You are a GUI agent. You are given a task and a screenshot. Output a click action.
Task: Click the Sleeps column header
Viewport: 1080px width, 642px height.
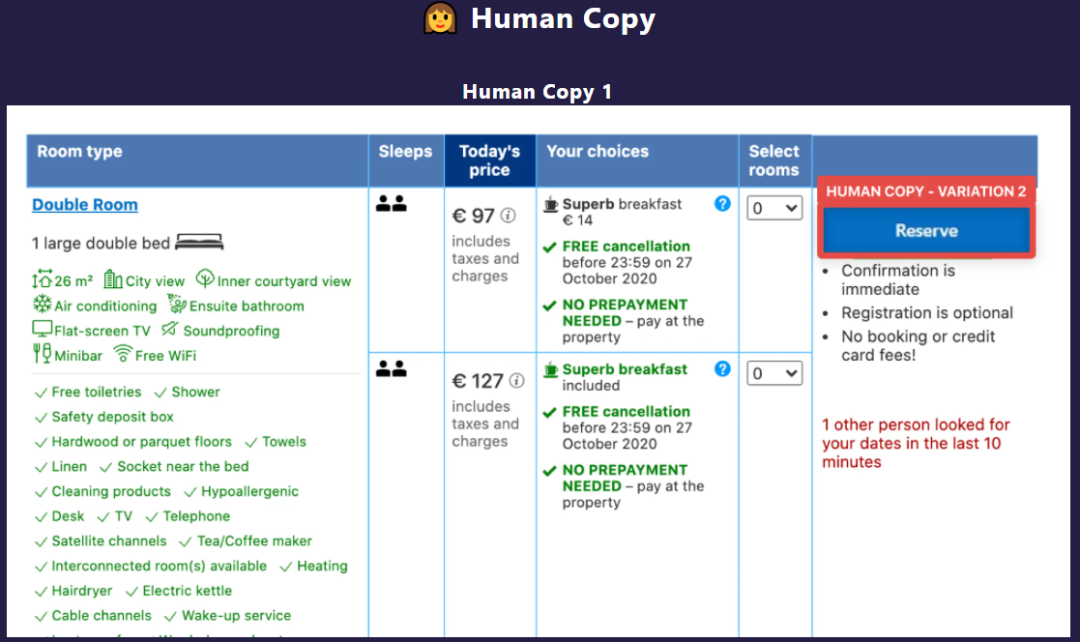[406, 160]
